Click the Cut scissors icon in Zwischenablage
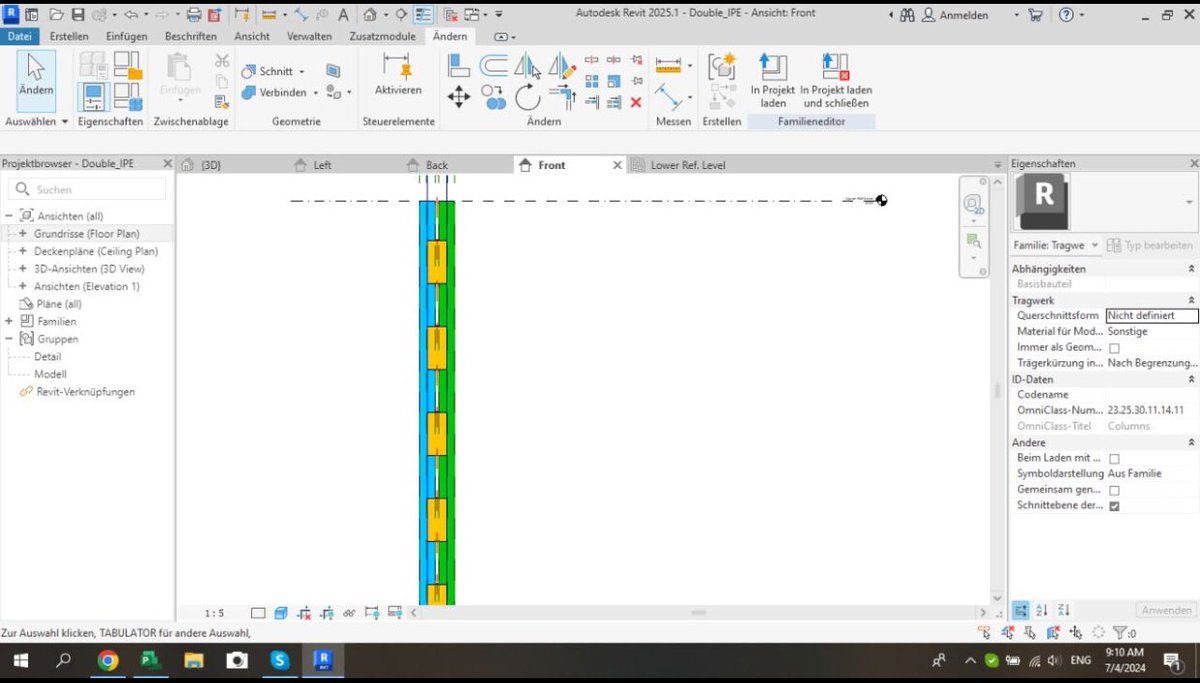1200x683 pixels. tap(222, 61)
